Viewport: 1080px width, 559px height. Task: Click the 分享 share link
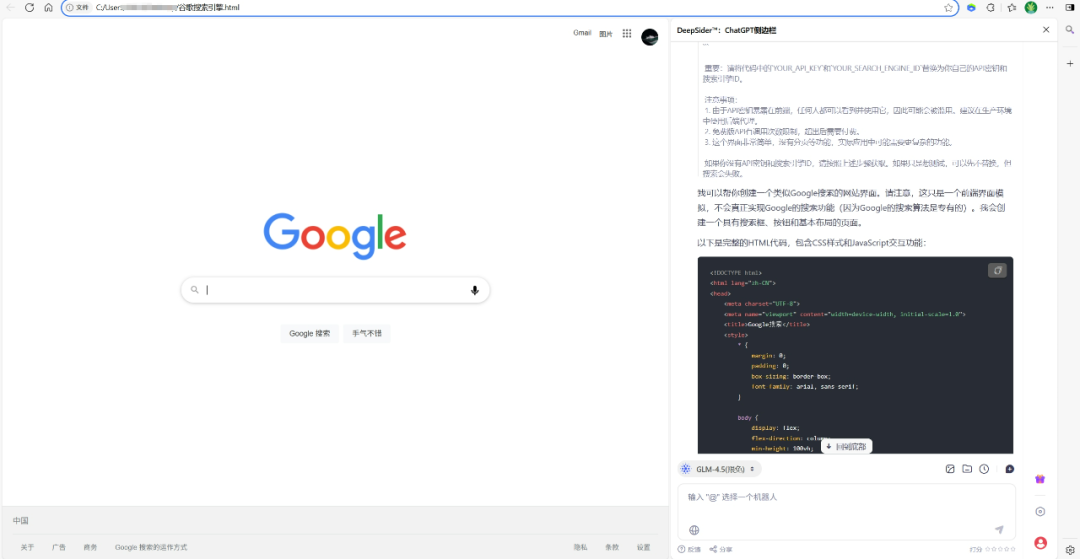(x=720, y=549)
